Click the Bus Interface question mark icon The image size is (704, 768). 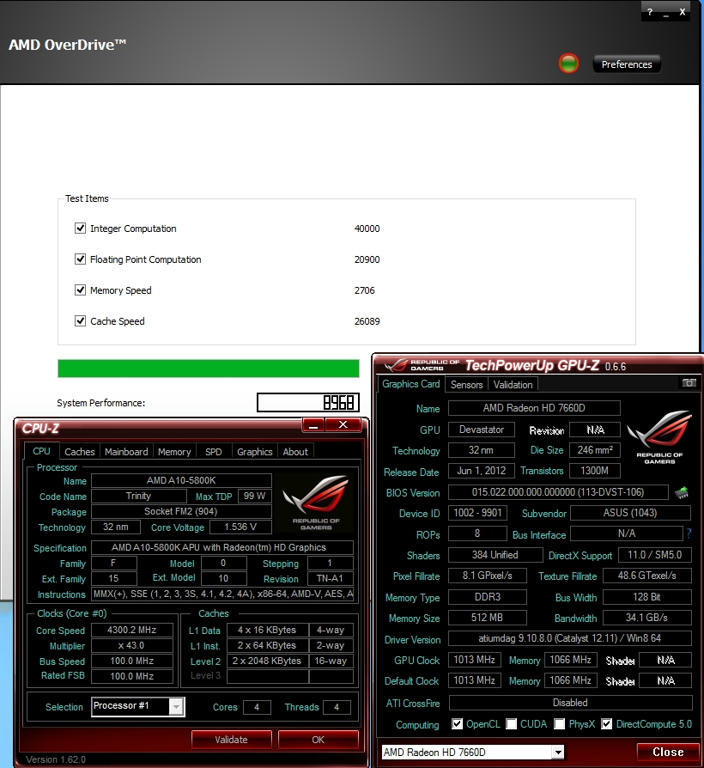(689, 533)
